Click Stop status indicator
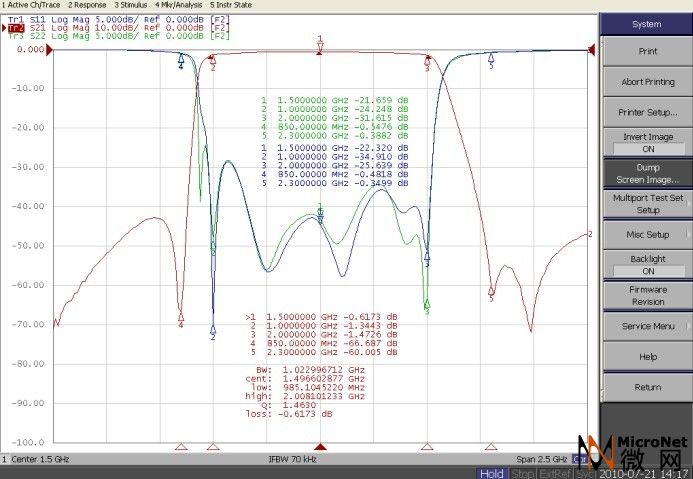Image resolution: width=693 pixels, height=479 pixels. pyautogui.click(x=522, y=474)
